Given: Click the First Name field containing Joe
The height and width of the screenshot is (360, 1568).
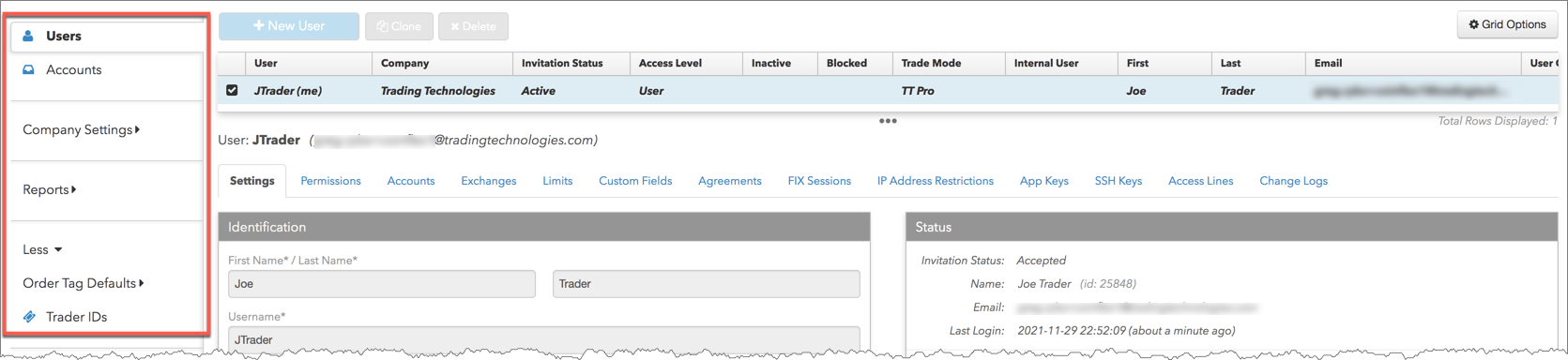Looking at the screenshot, I should [382, 284].
